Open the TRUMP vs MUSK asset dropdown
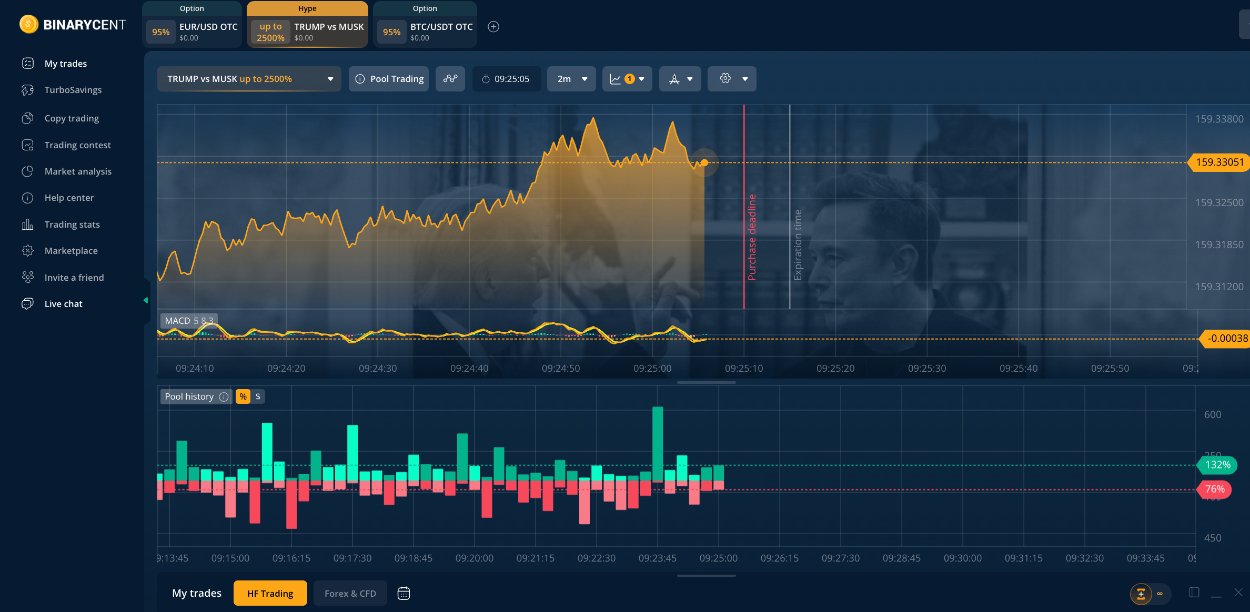The image size is (1250, 612). [x=249, y=79]
